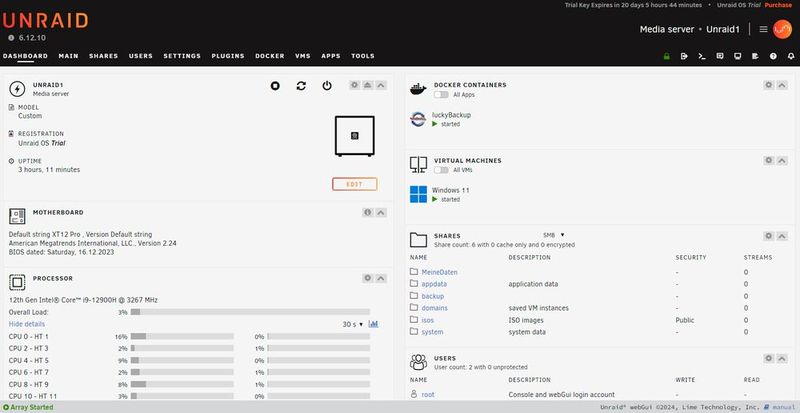Open the Shares tab in navigation

104,56
